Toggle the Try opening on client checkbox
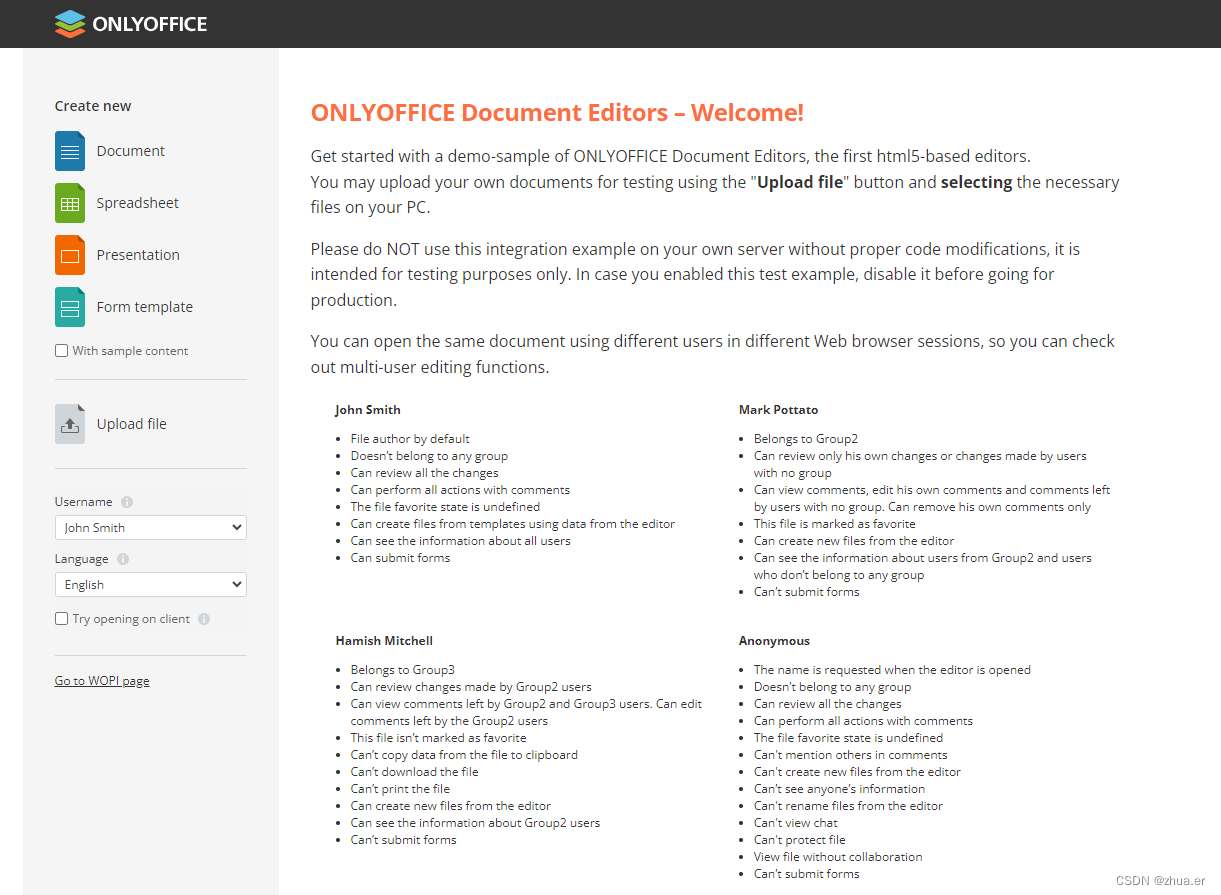 click(x=62, y=619)
